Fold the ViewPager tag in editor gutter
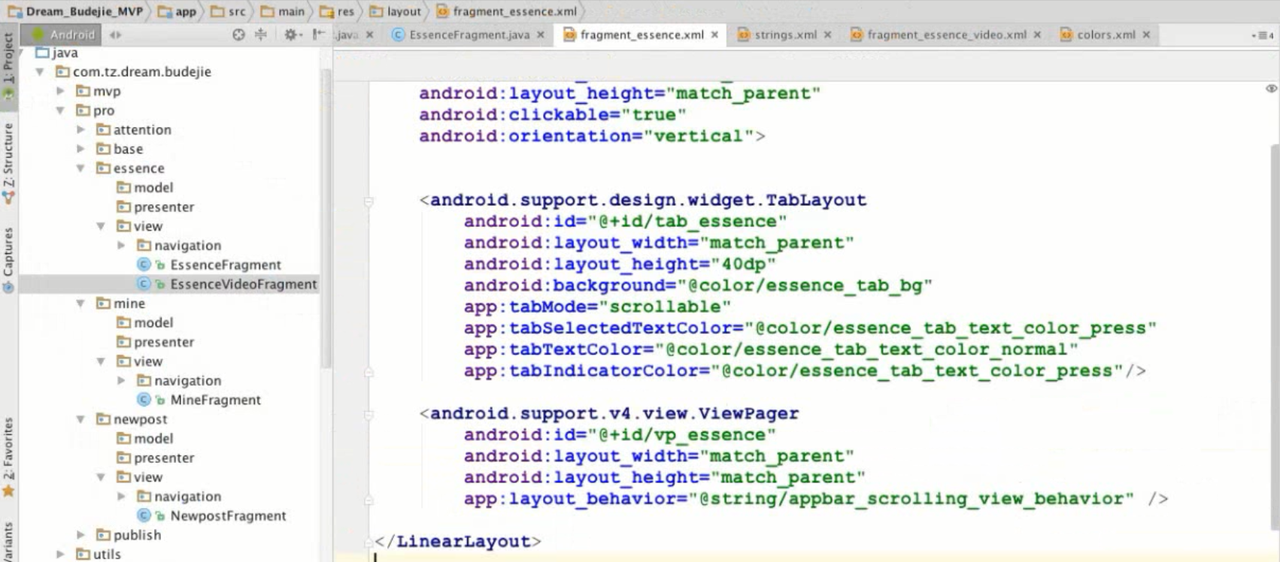Screen dimensions: 1280x562 point(369,413)
